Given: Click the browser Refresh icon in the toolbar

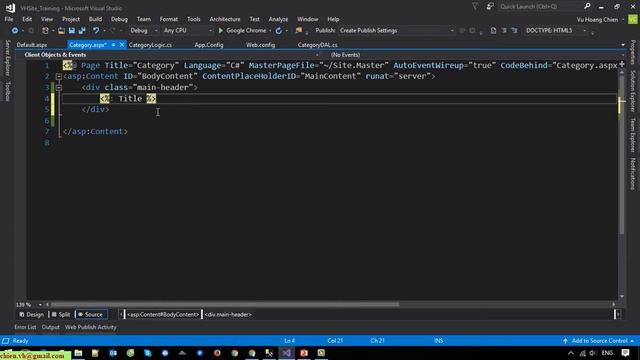Looking at the screenshot, I should click(279, 31).
